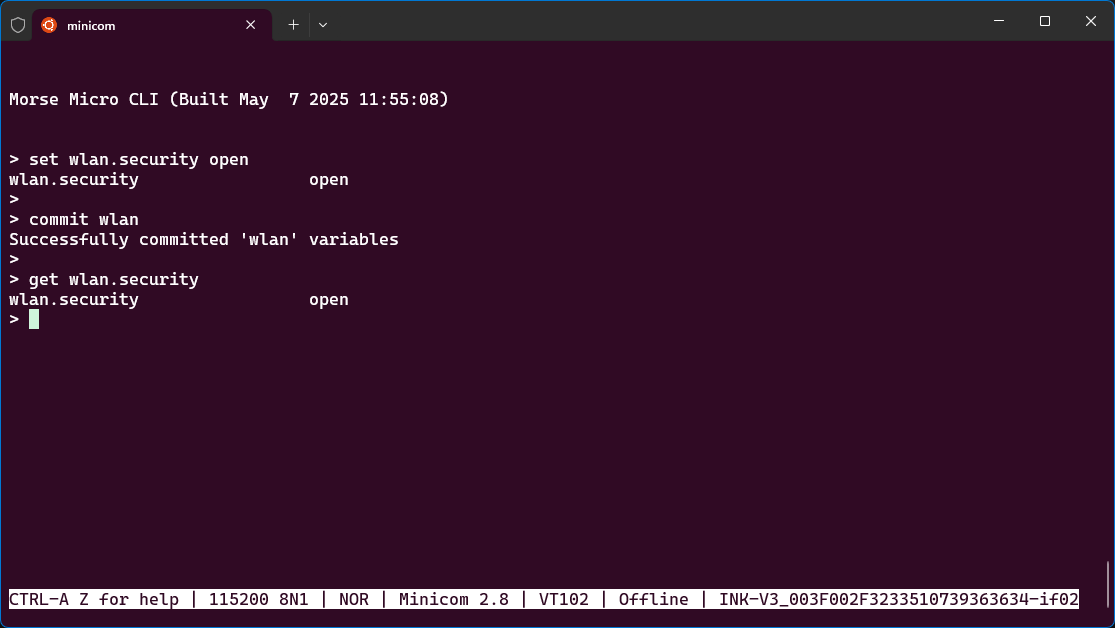Close the terminal window
The height and width of the screenshot is (628, 1115).
(x=1091, y=21)
